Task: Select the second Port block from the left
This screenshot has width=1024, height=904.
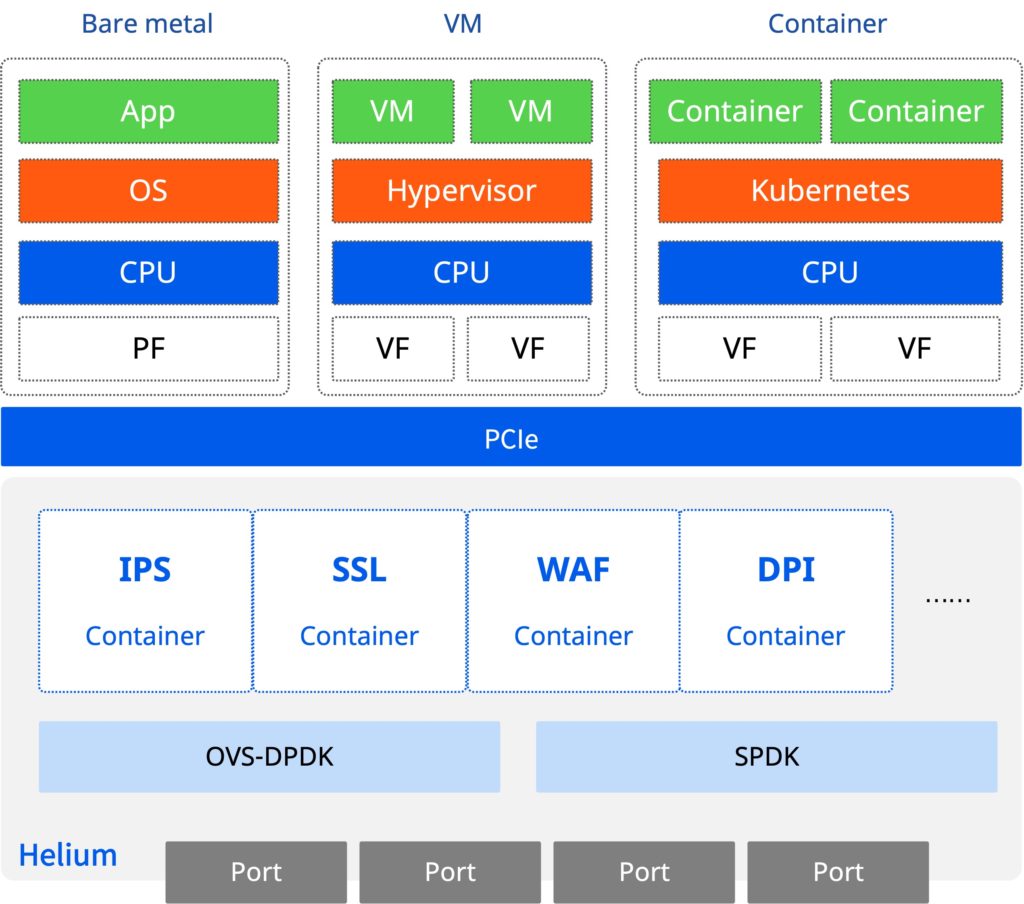Action: (x=450, y=872)
